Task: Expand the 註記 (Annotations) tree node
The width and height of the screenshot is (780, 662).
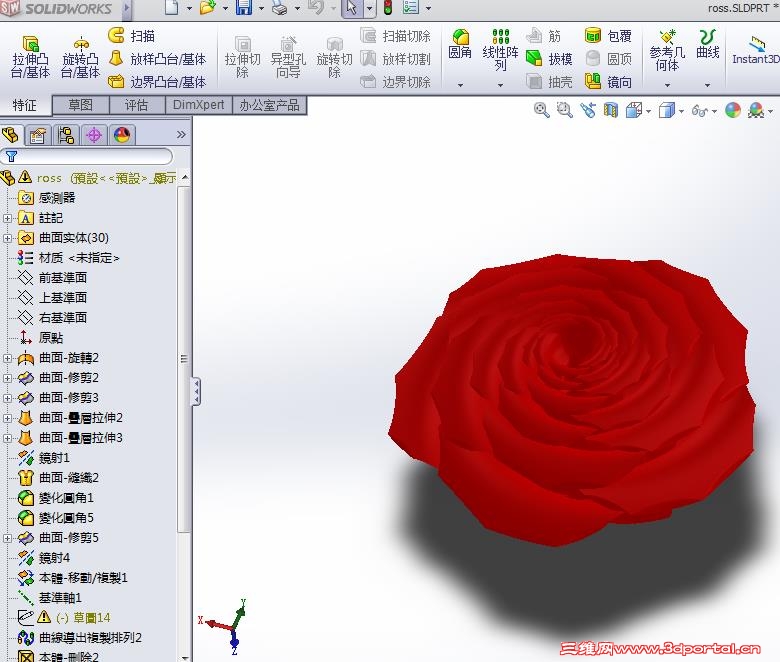Action: [x=7, y=218]
